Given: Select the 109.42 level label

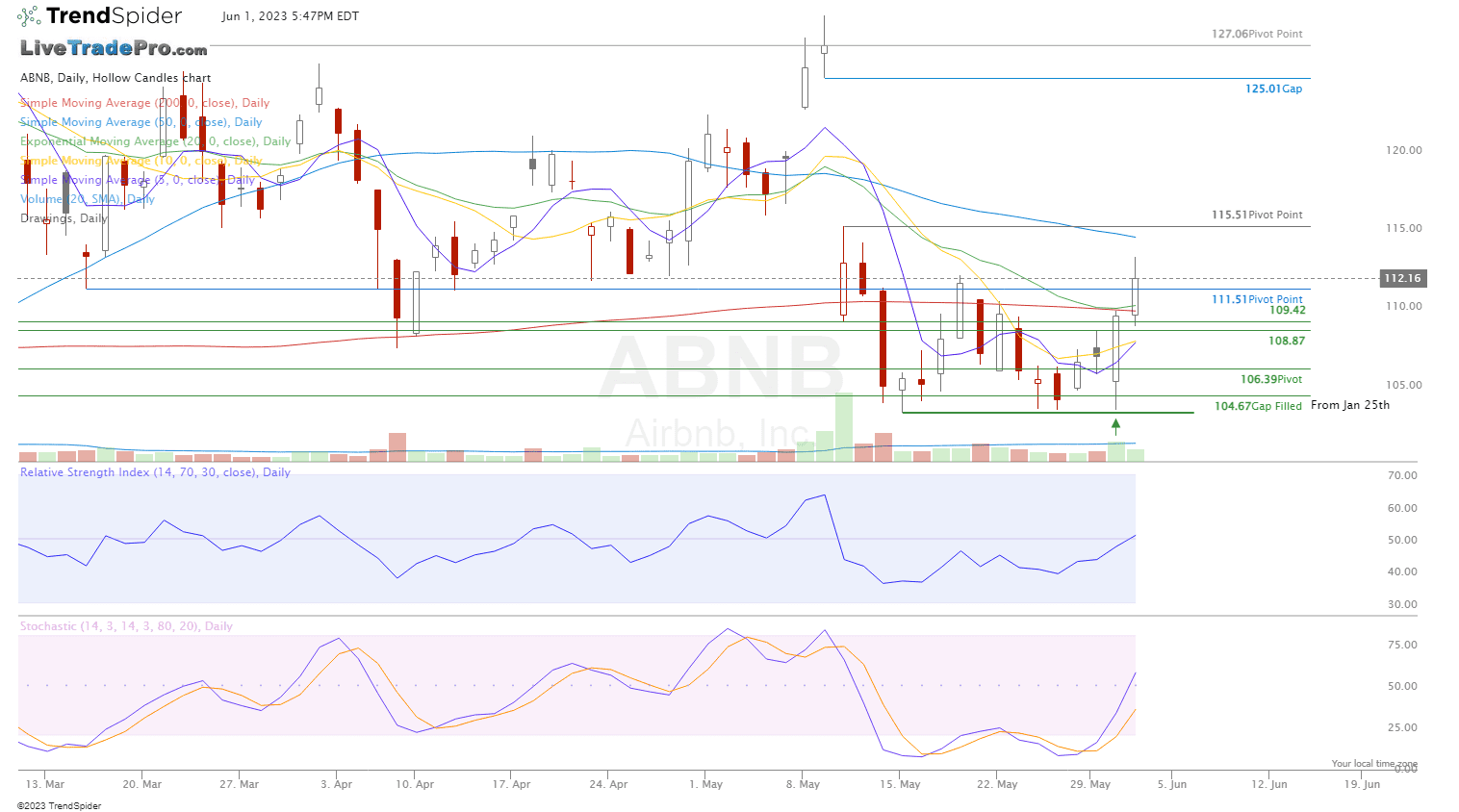Looking at the screenshot, I should tap(1287, 310).
